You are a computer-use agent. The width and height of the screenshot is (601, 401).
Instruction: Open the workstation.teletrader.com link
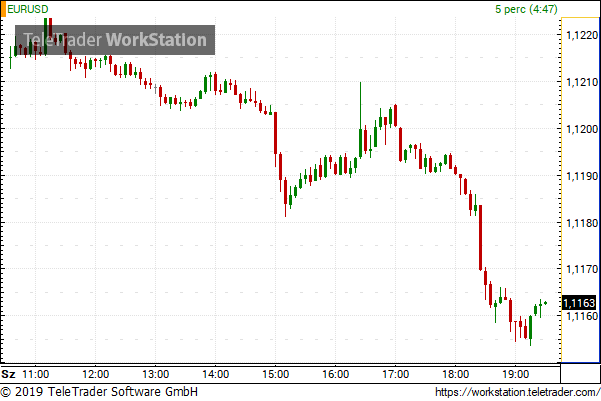coord(517,392)
